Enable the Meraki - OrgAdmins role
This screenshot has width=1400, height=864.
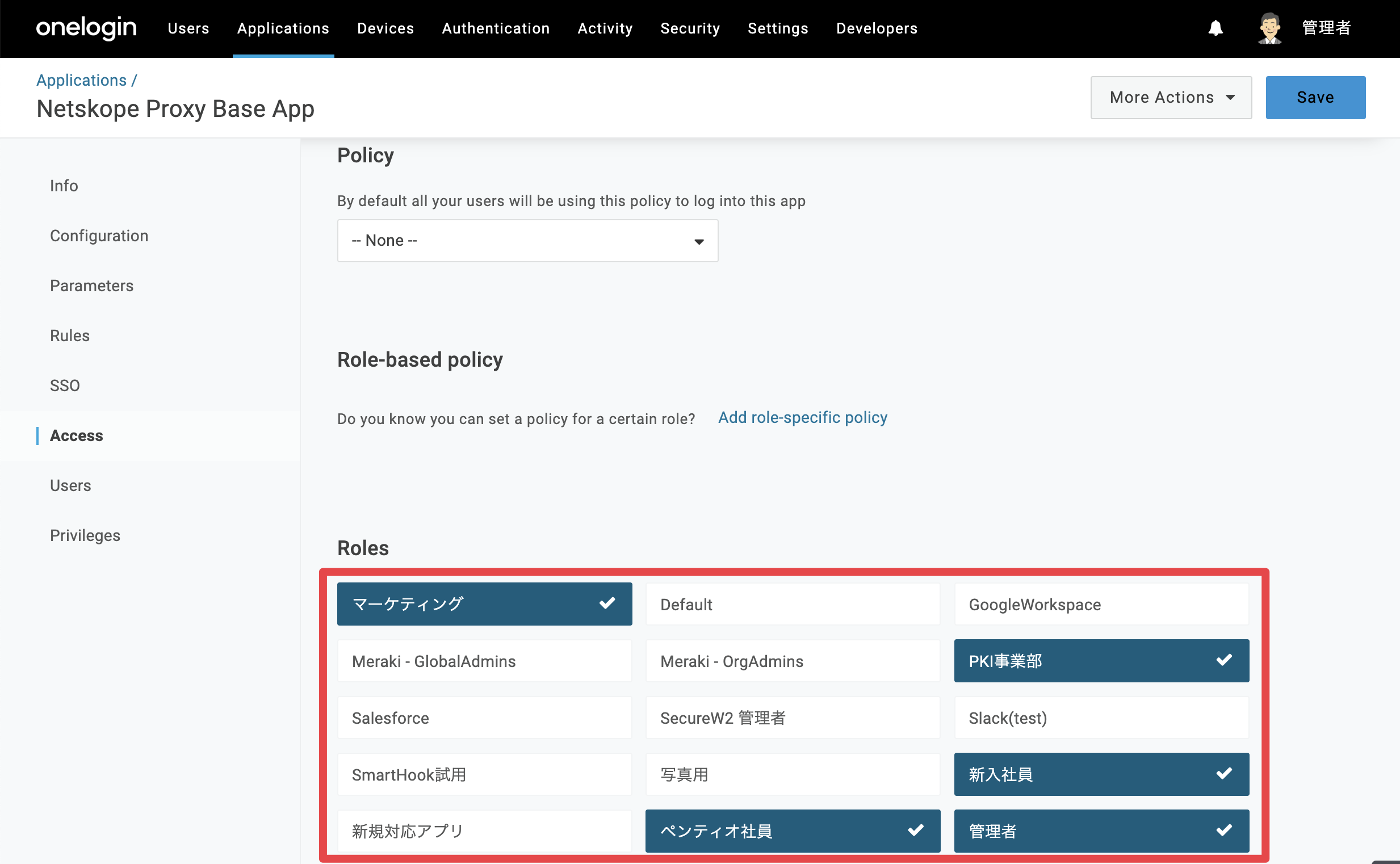tap(793, 661)
